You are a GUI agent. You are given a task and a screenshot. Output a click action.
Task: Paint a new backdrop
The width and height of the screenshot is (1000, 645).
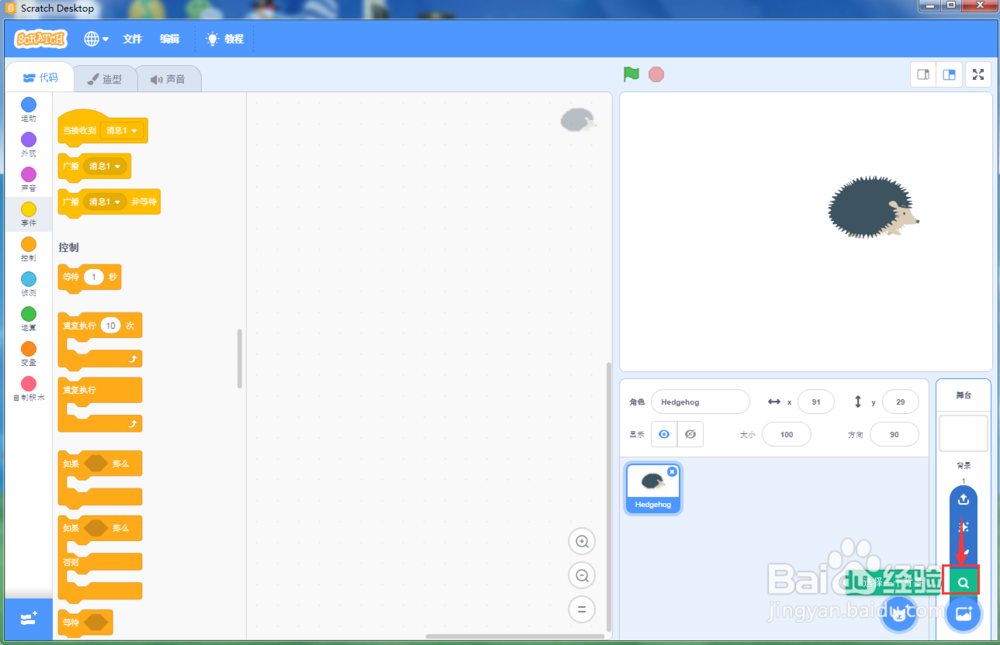(966, 552)
